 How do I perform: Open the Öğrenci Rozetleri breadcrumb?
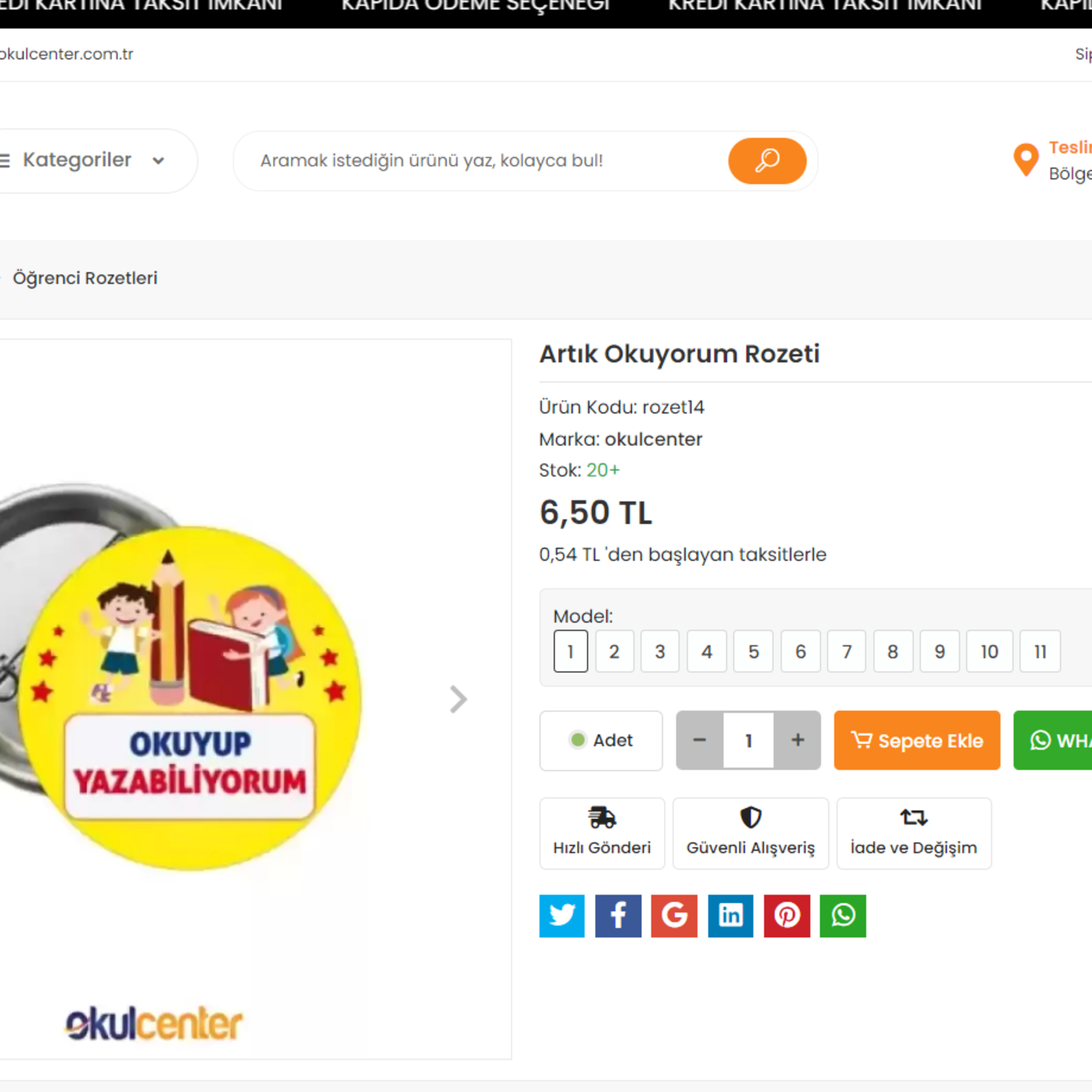click(85, 278)
